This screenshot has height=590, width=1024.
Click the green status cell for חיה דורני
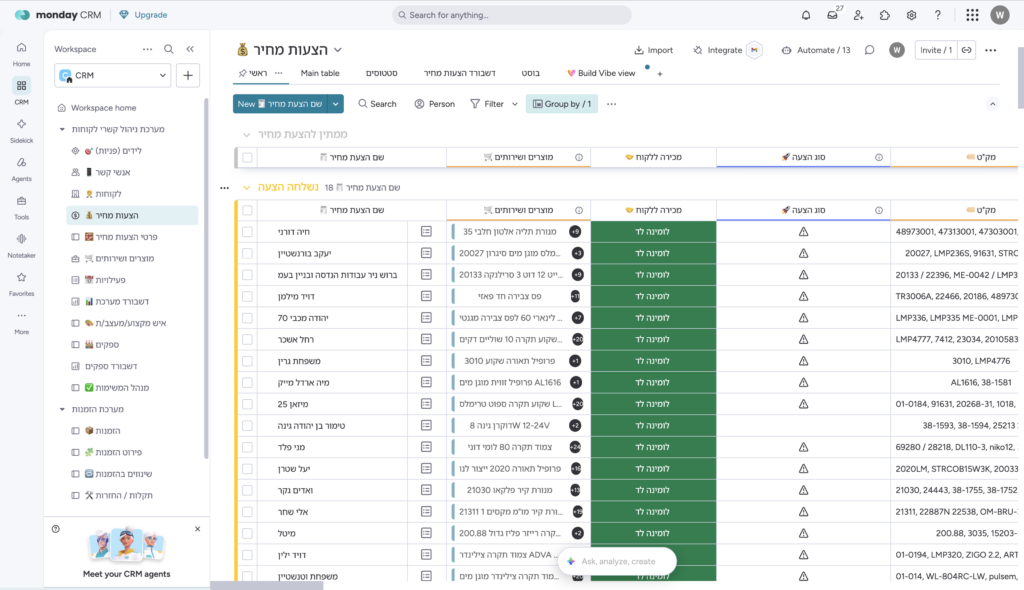tap(653, 231)
